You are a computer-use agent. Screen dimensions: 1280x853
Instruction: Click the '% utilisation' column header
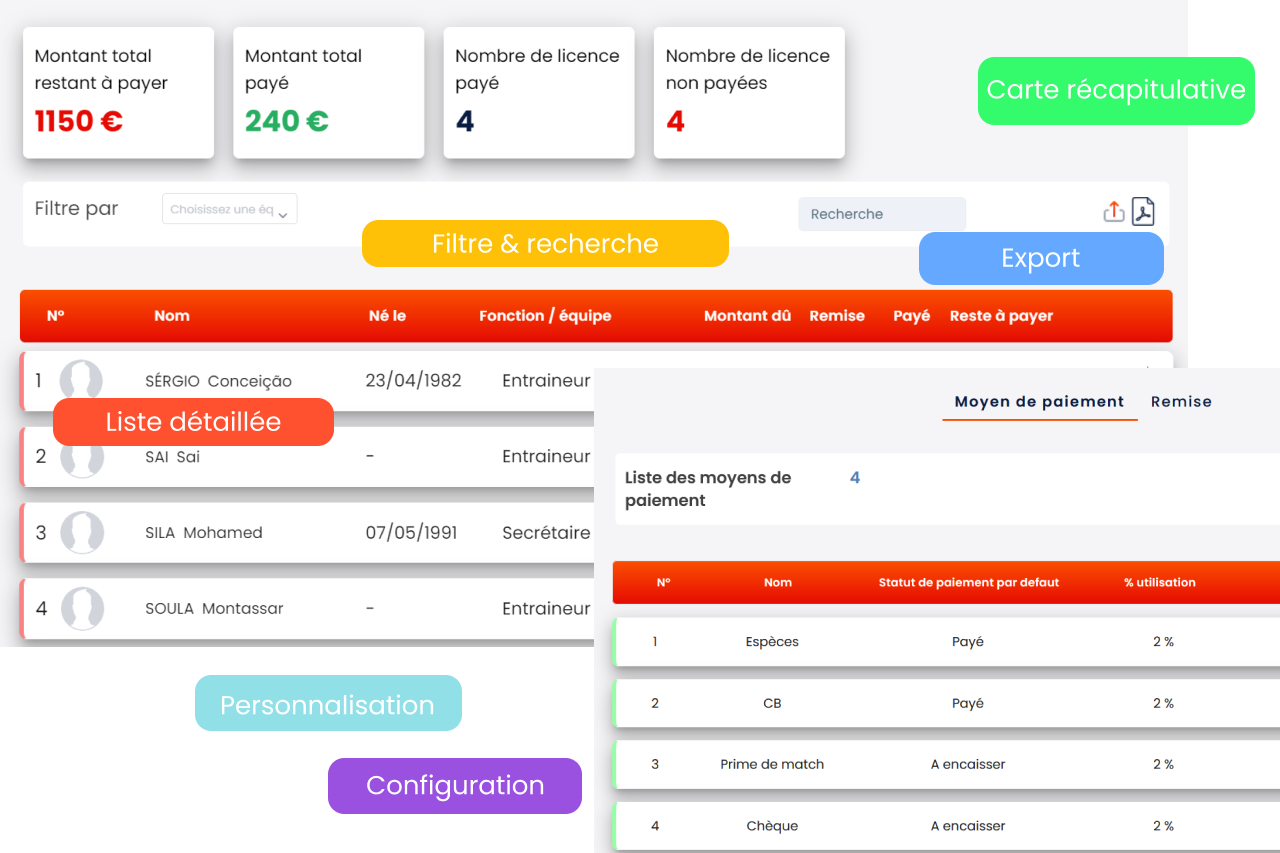[x=1159, y=582]
